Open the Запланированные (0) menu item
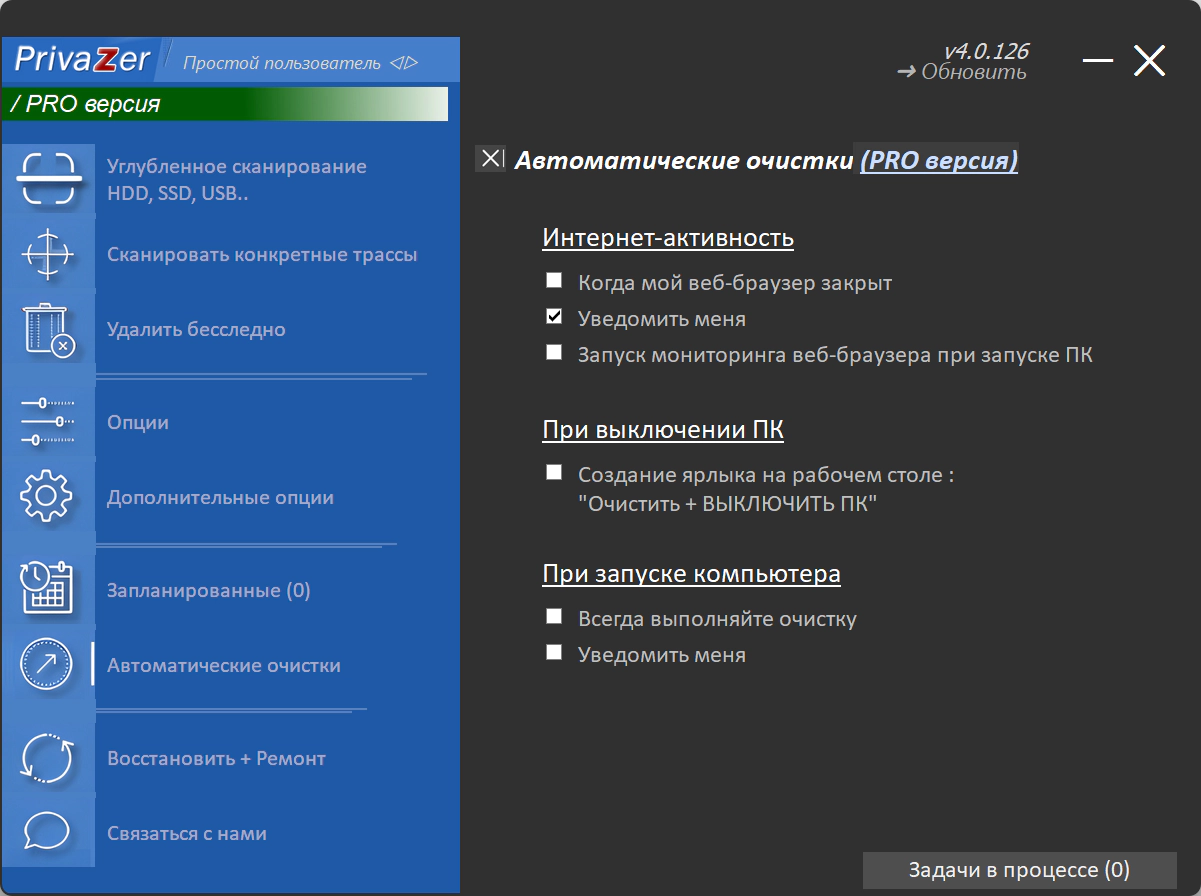1201x896 pixels. tap(208, 591)
